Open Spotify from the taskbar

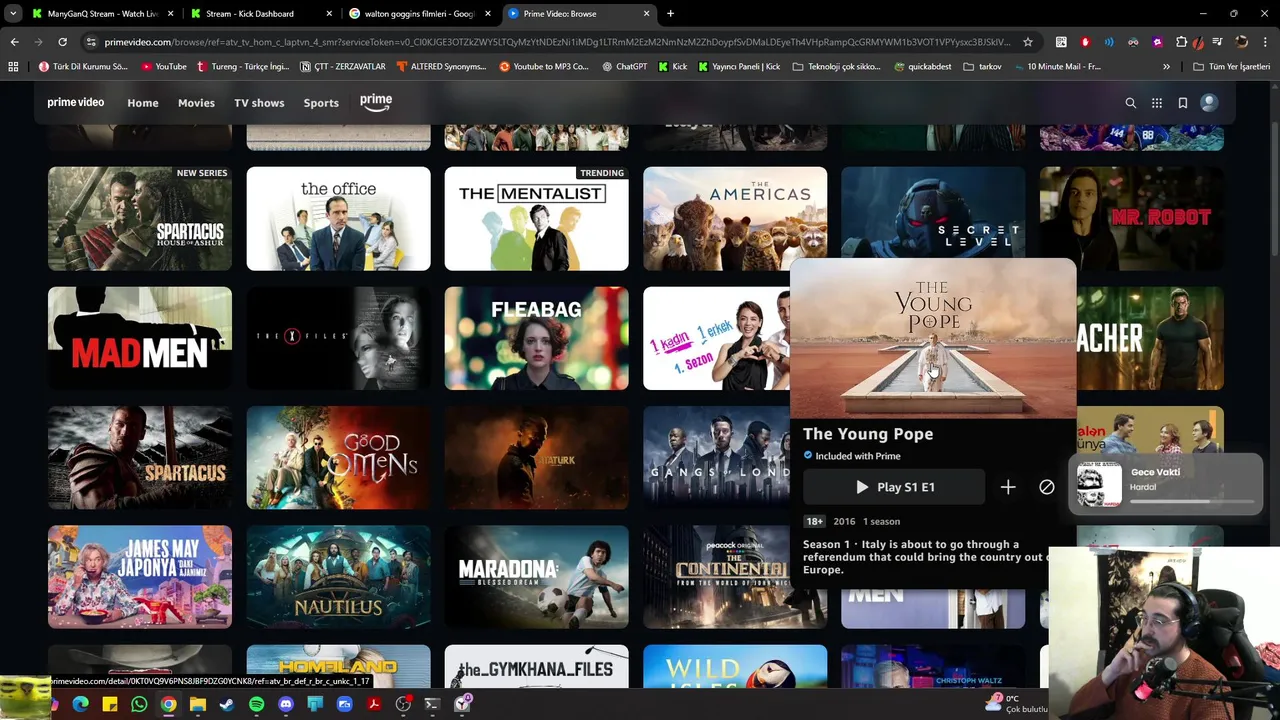pyautogui.click(x=256, y=704)
